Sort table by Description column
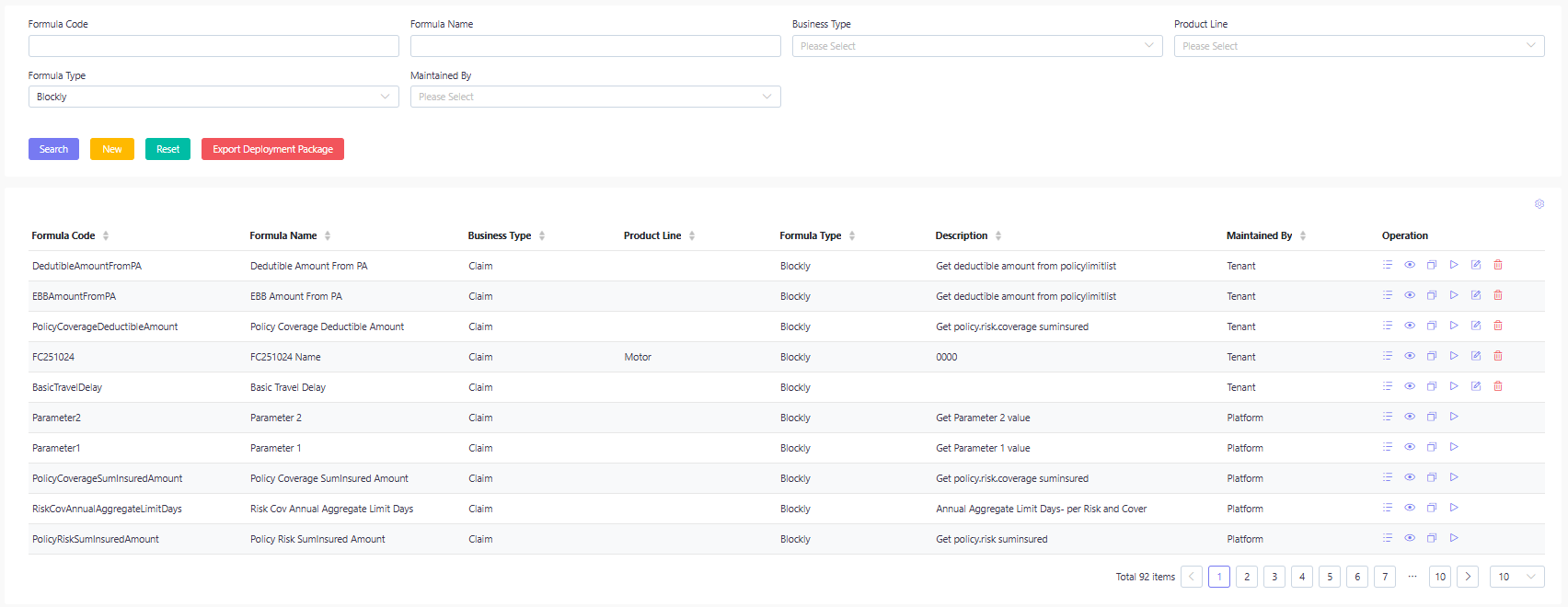 (x=998, y=235)
